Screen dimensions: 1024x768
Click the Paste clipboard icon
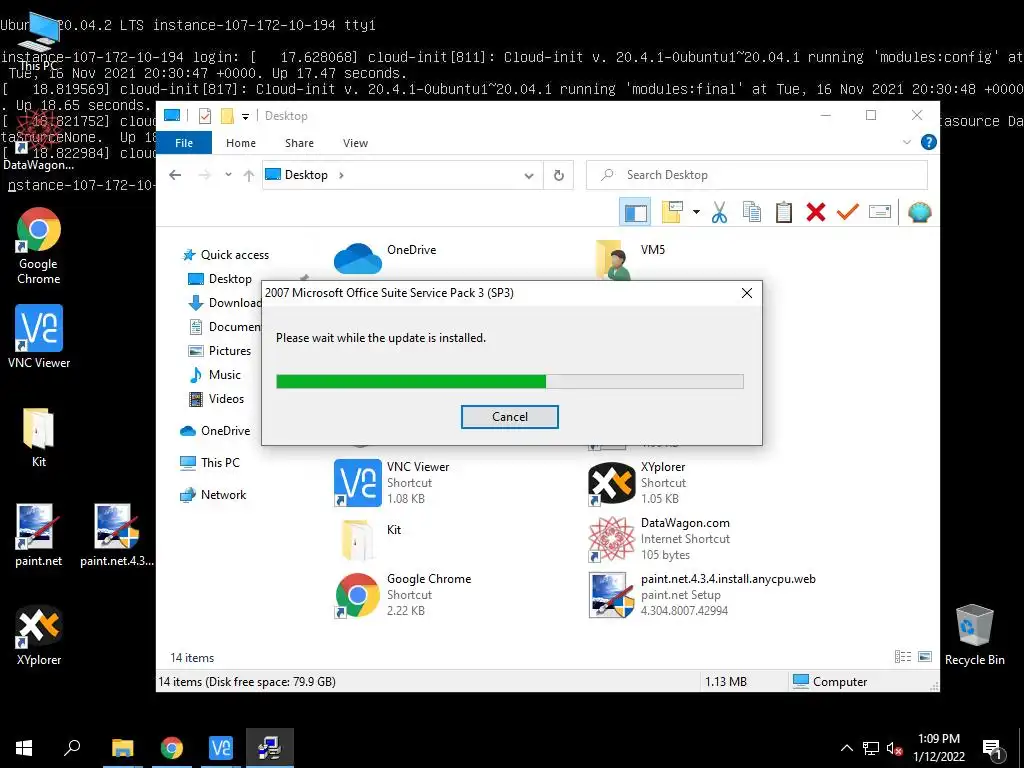point(784,212)
